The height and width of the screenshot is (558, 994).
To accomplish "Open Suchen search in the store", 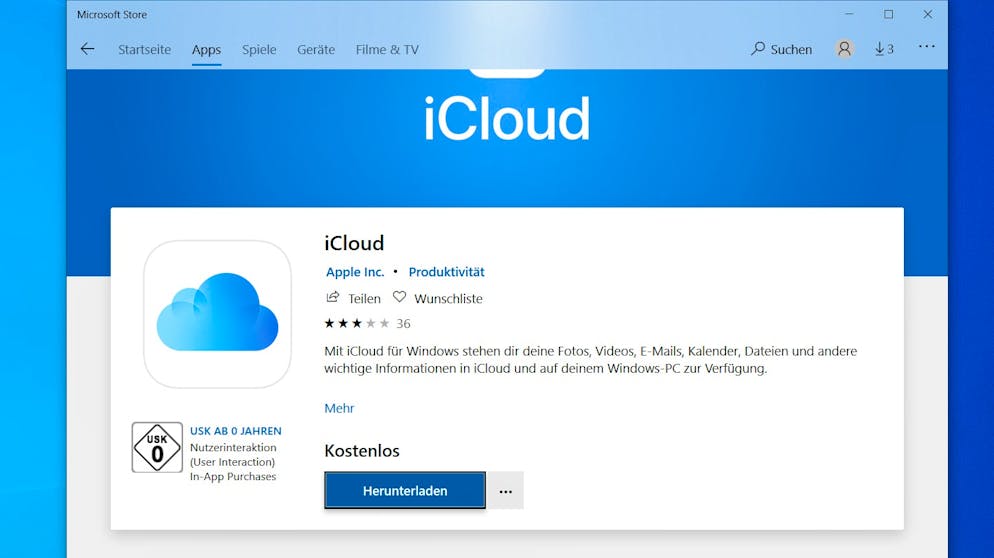I will coord(781,49).
